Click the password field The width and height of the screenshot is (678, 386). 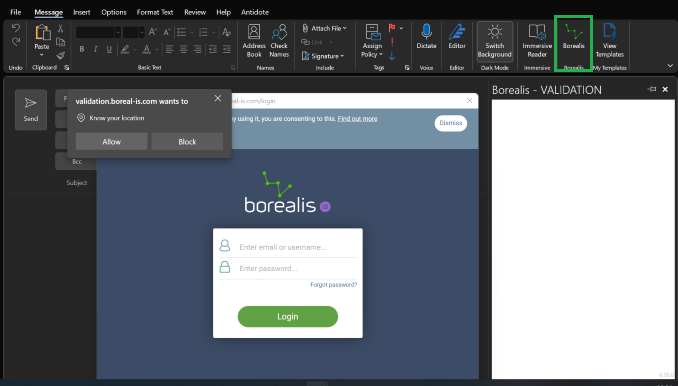(288, 268)
